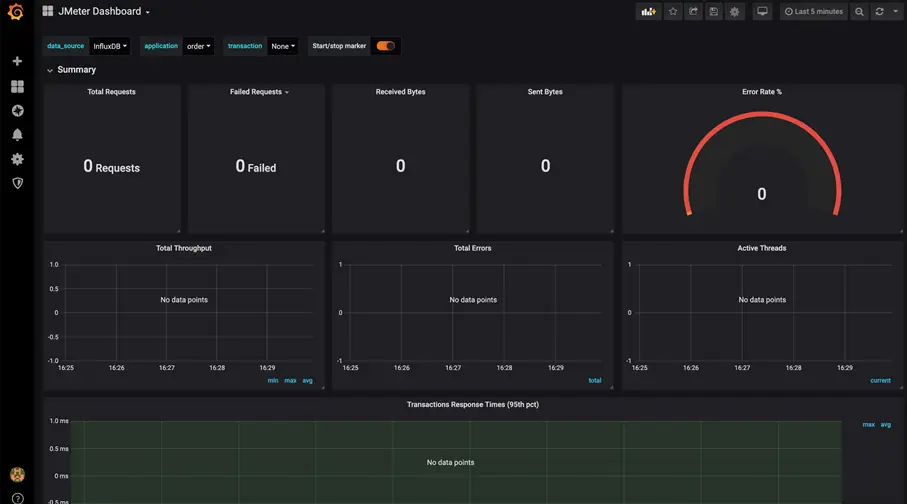The width and height of the screenshot is (907, 504).
Task: Open the InfluxDB data_source dropdown
Action: pos(110,46)
